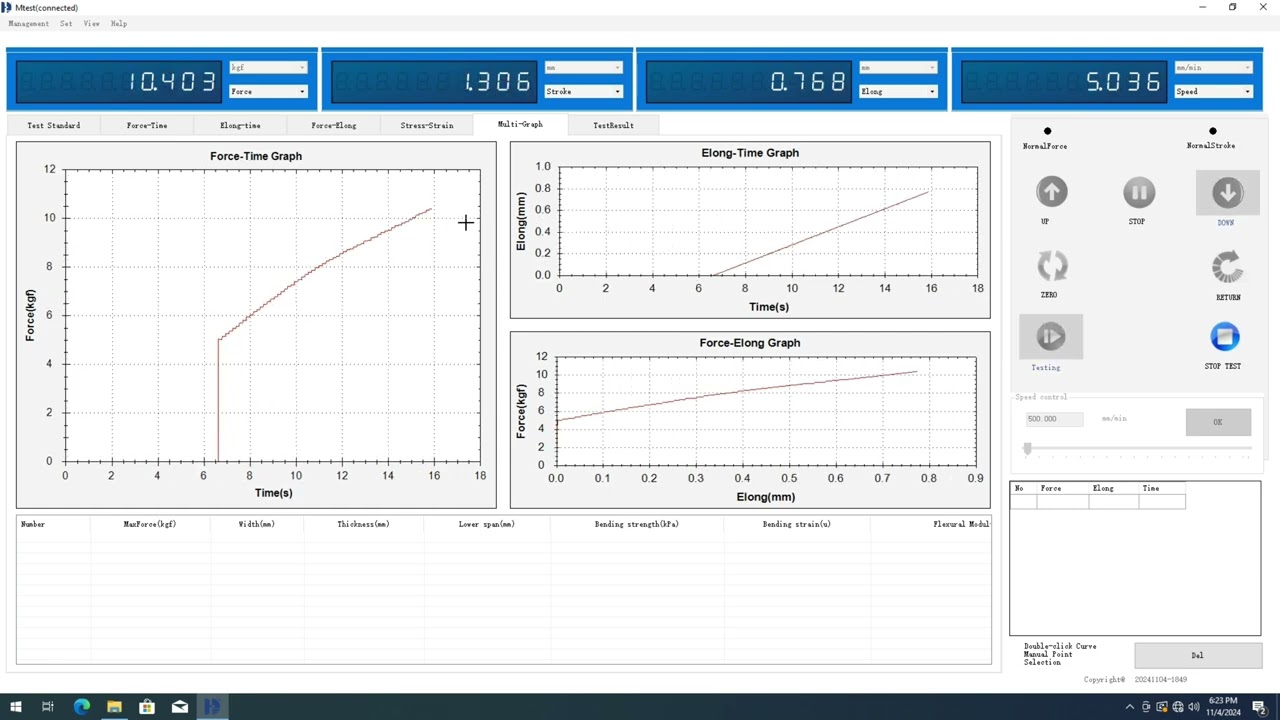Open Microsoft Edge from taskbar
Image resolution: width=1280 pixels, height=720 pixels.
82,707
